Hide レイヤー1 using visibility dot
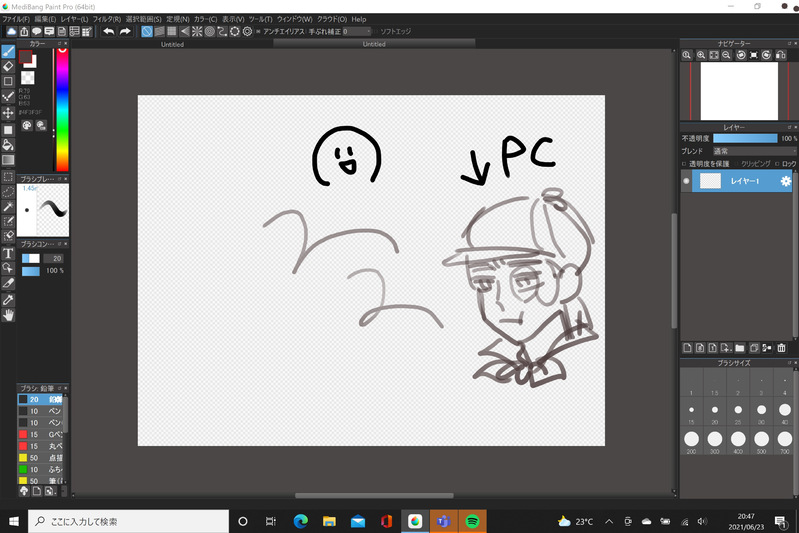799x533 pixels. click(x=686, y=181)
